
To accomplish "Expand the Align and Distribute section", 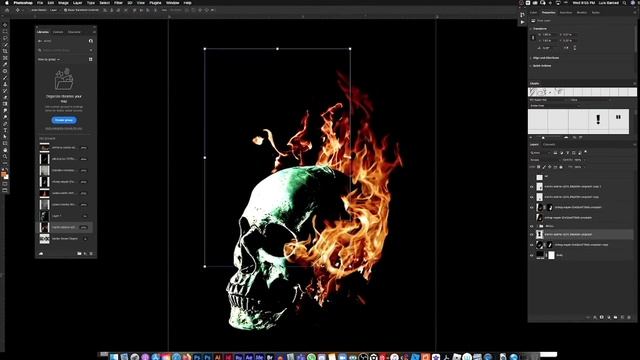I will coord(531,58).
